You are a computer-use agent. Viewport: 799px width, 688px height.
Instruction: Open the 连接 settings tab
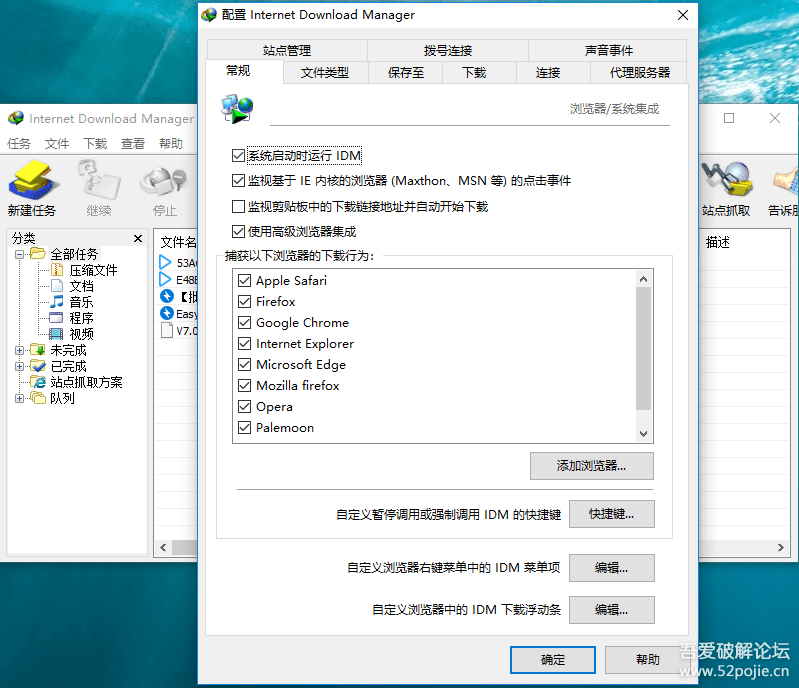tap(548, 72)
